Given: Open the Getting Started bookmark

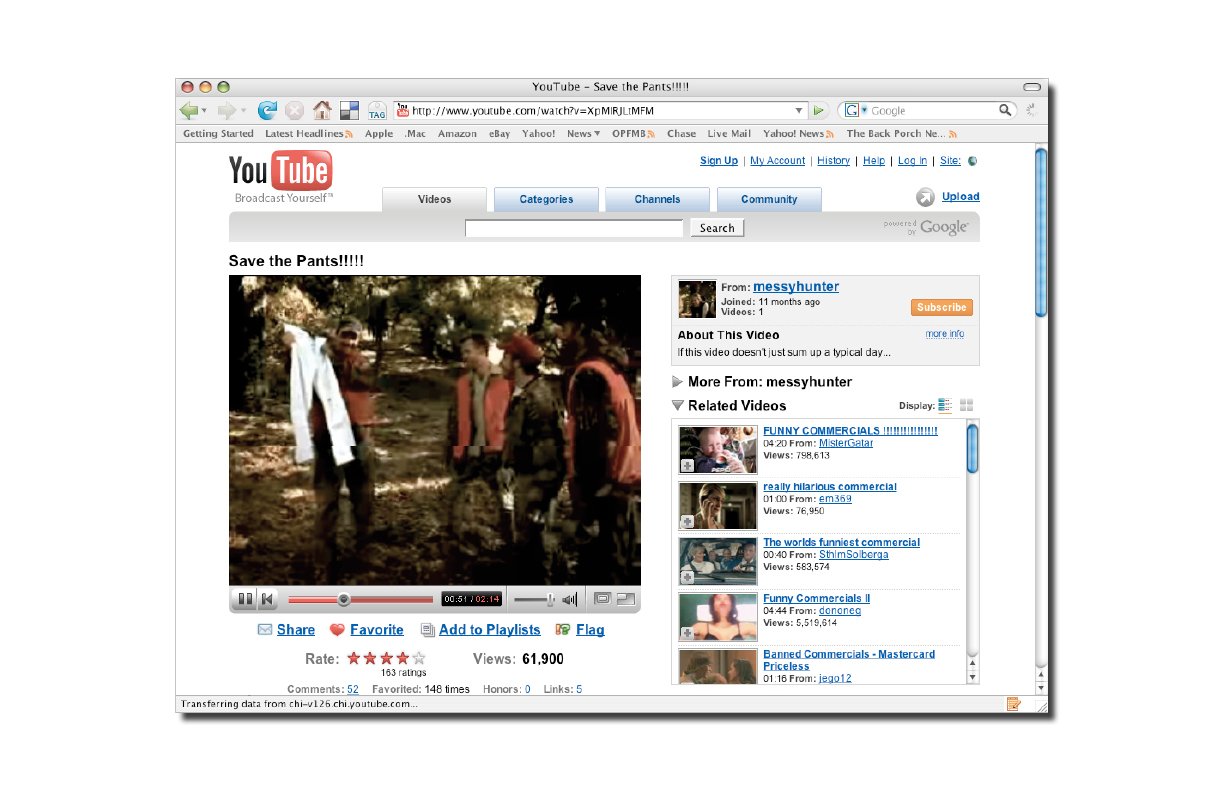Looking at the screenshot, I should coord(218,134).
